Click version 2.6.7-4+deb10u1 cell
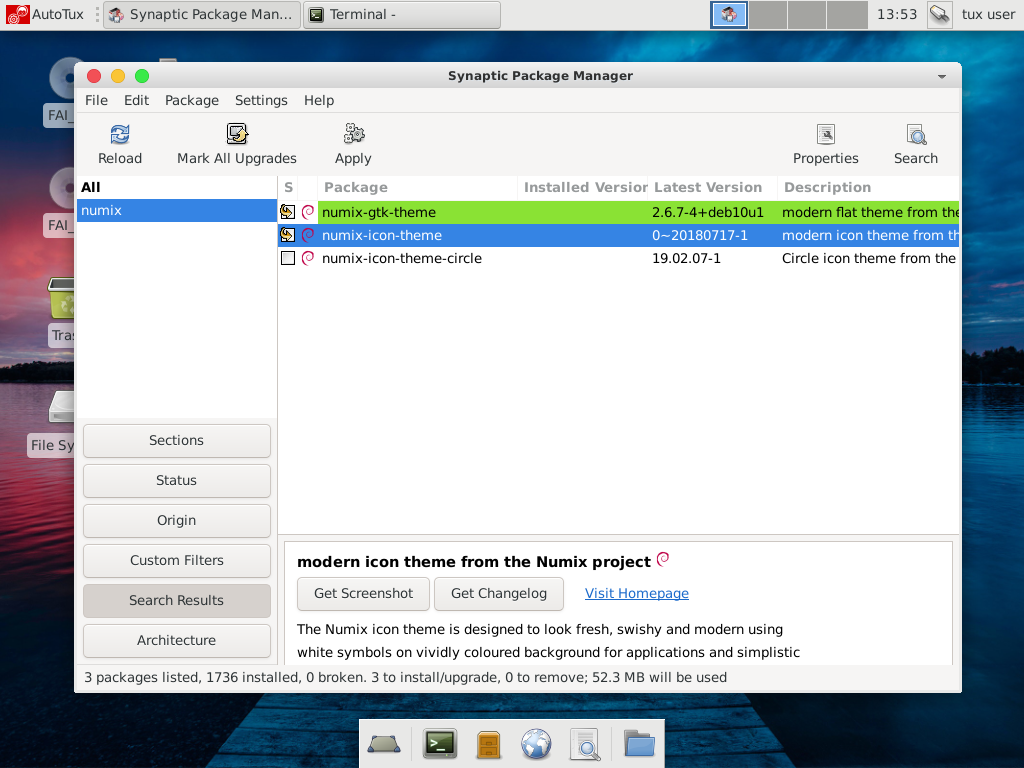 pos(708,212)
